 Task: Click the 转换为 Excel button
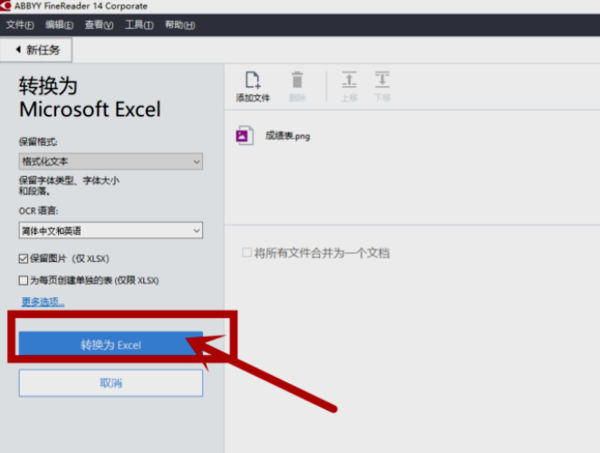pyautogui.click(x=111, y=345)
